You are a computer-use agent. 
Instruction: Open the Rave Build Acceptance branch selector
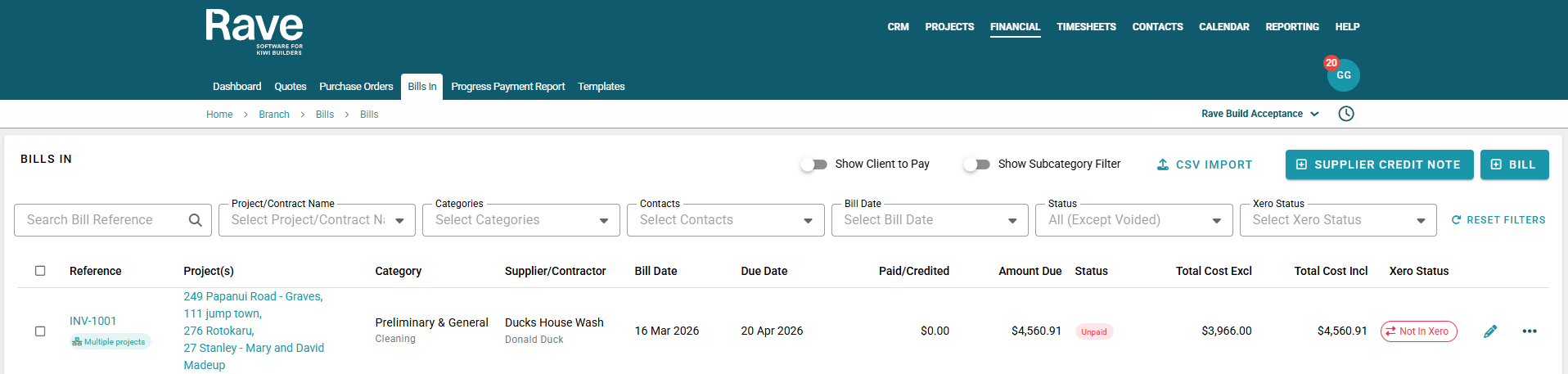point(1259,114)
